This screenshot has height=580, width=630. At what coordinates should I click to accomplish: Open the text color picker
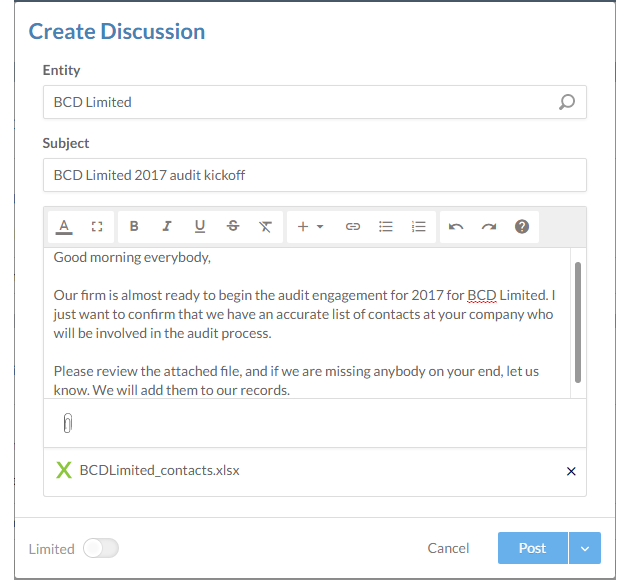pyautogui.click(x=64, y=227)
